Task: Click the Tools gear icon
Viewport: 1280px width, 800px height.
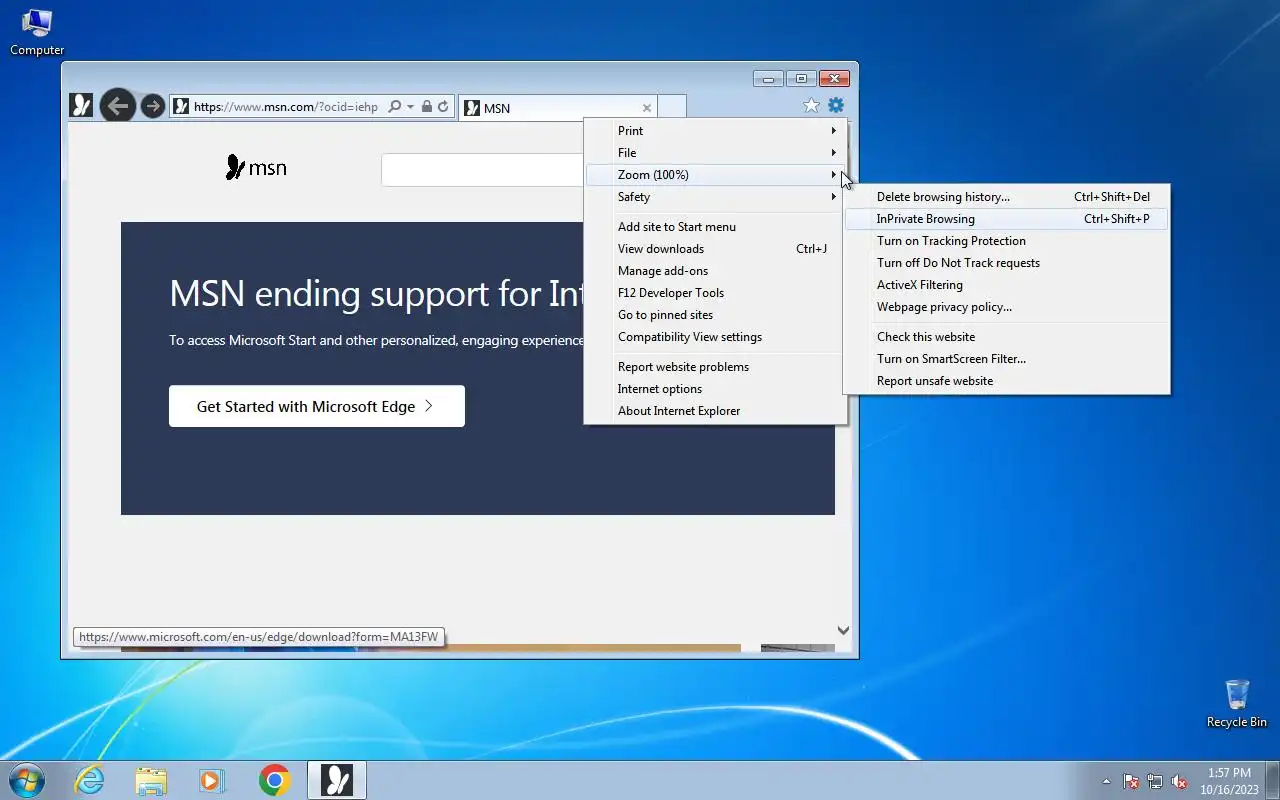Action: click(836, 105)
